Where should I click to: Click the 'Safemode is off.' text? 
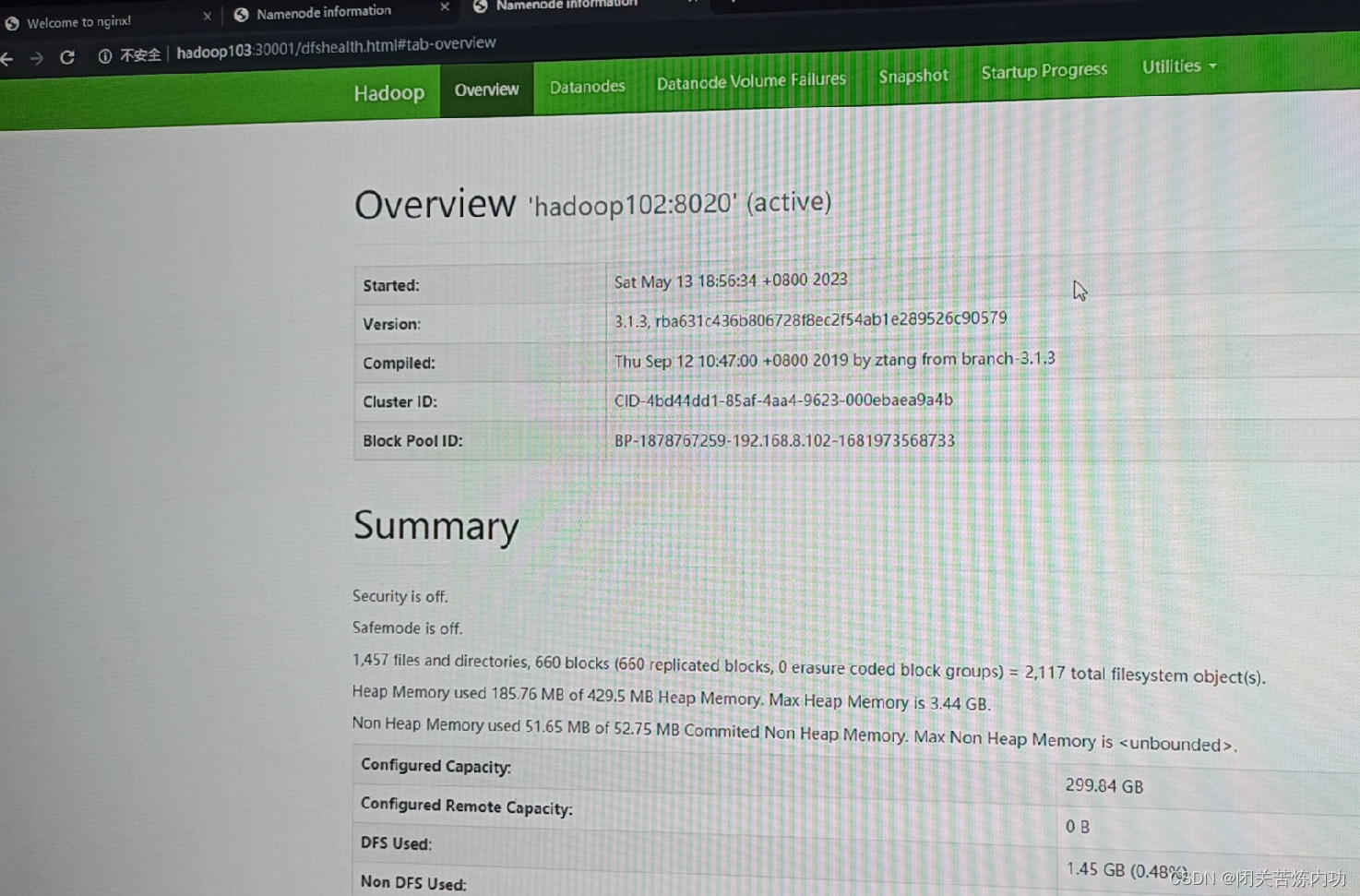click(407, 628)
